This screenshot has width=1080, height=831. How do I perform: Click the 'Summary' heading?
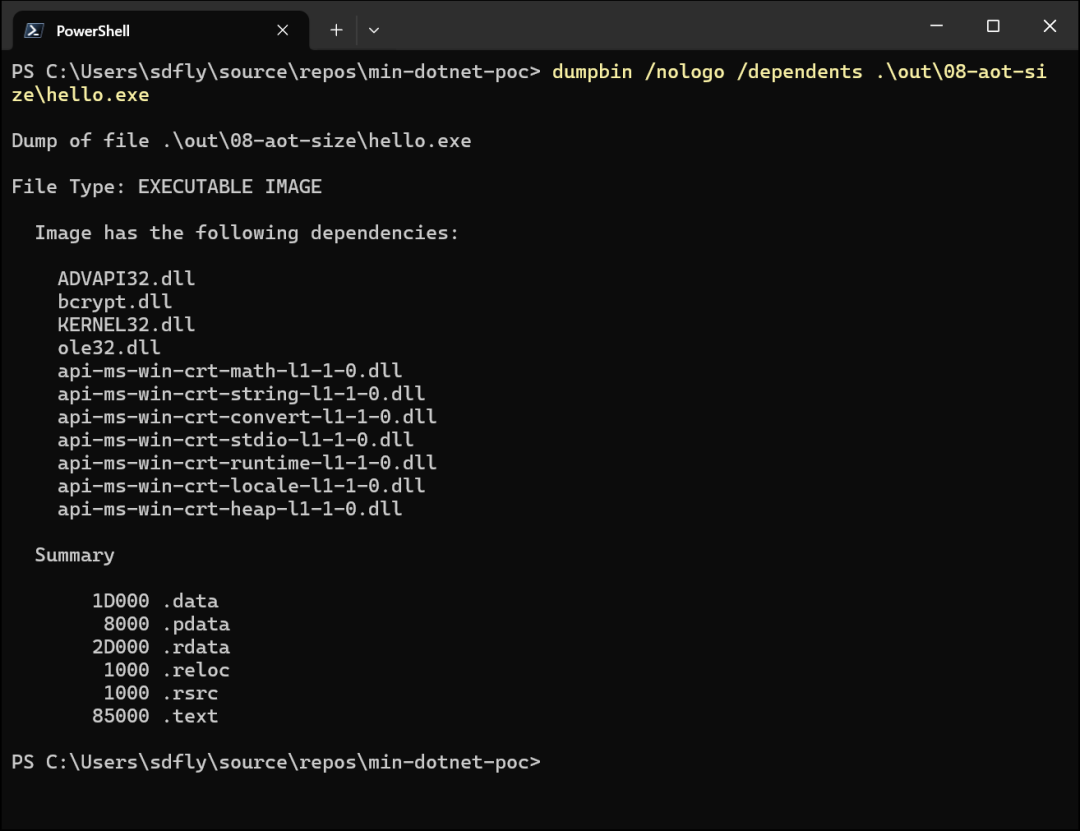pyautogui.click(x=74, y=555)
